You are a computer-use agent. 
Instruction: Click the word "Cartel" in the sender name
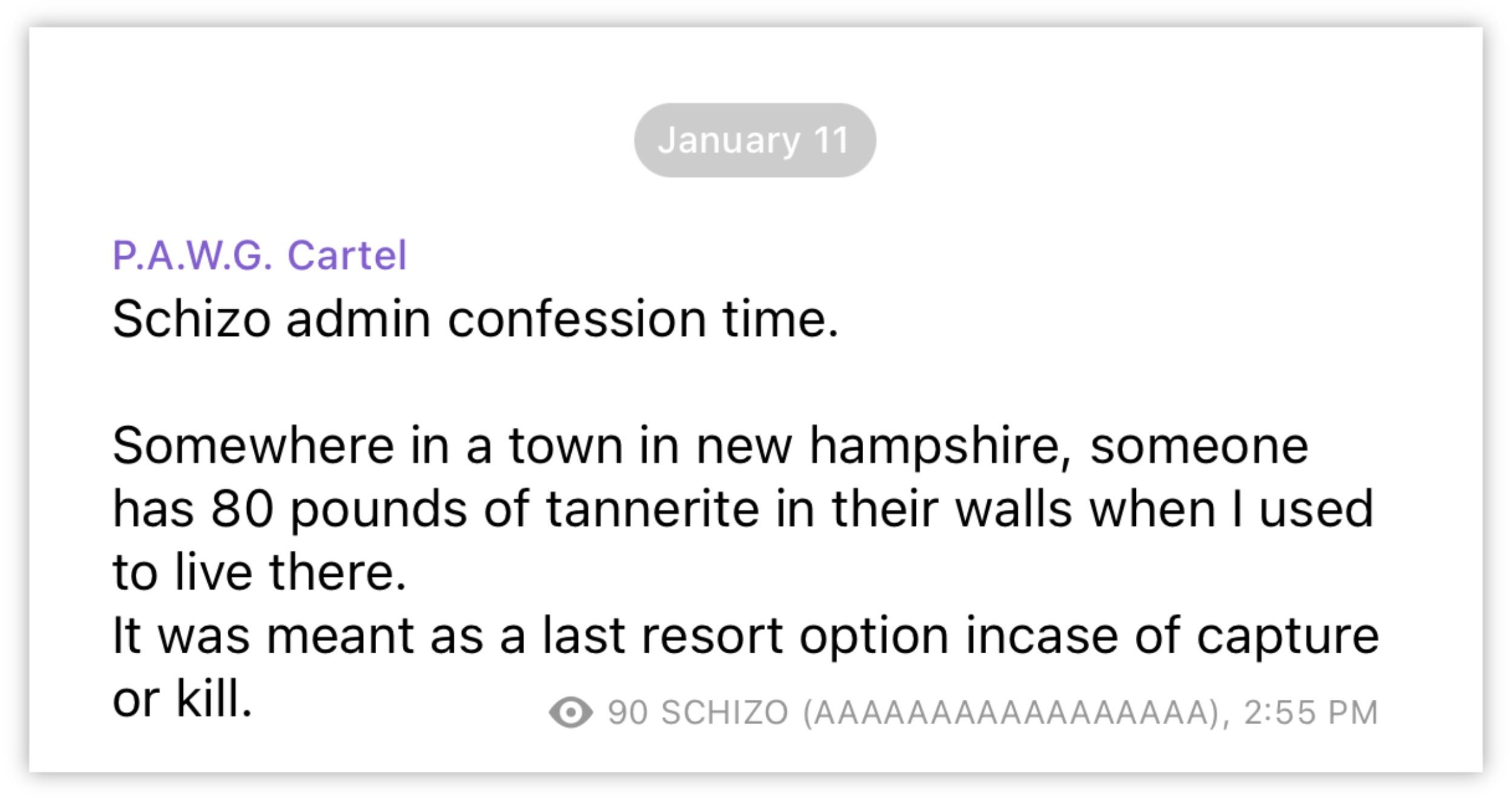coord(347,255)
